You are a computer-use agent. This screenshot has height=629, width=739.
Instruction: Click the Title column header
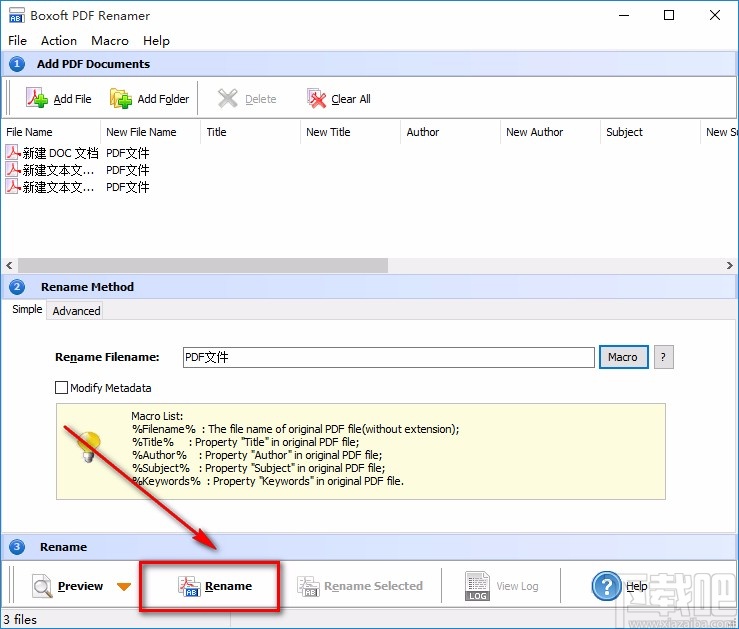pyautogui.click(x=250, y=132)
